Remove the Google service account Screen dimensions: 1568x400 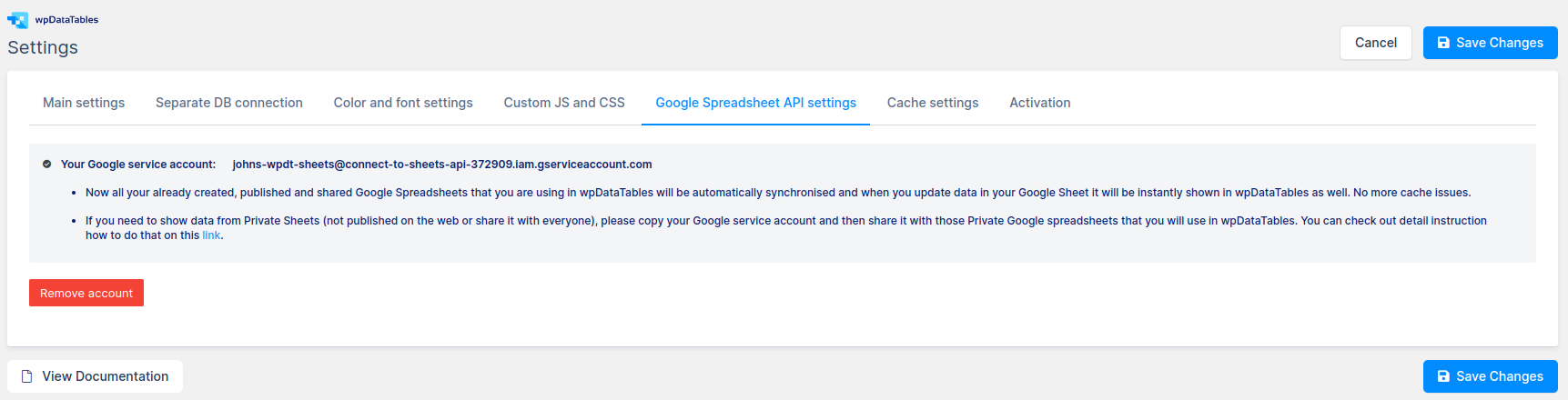coord(86,293)
